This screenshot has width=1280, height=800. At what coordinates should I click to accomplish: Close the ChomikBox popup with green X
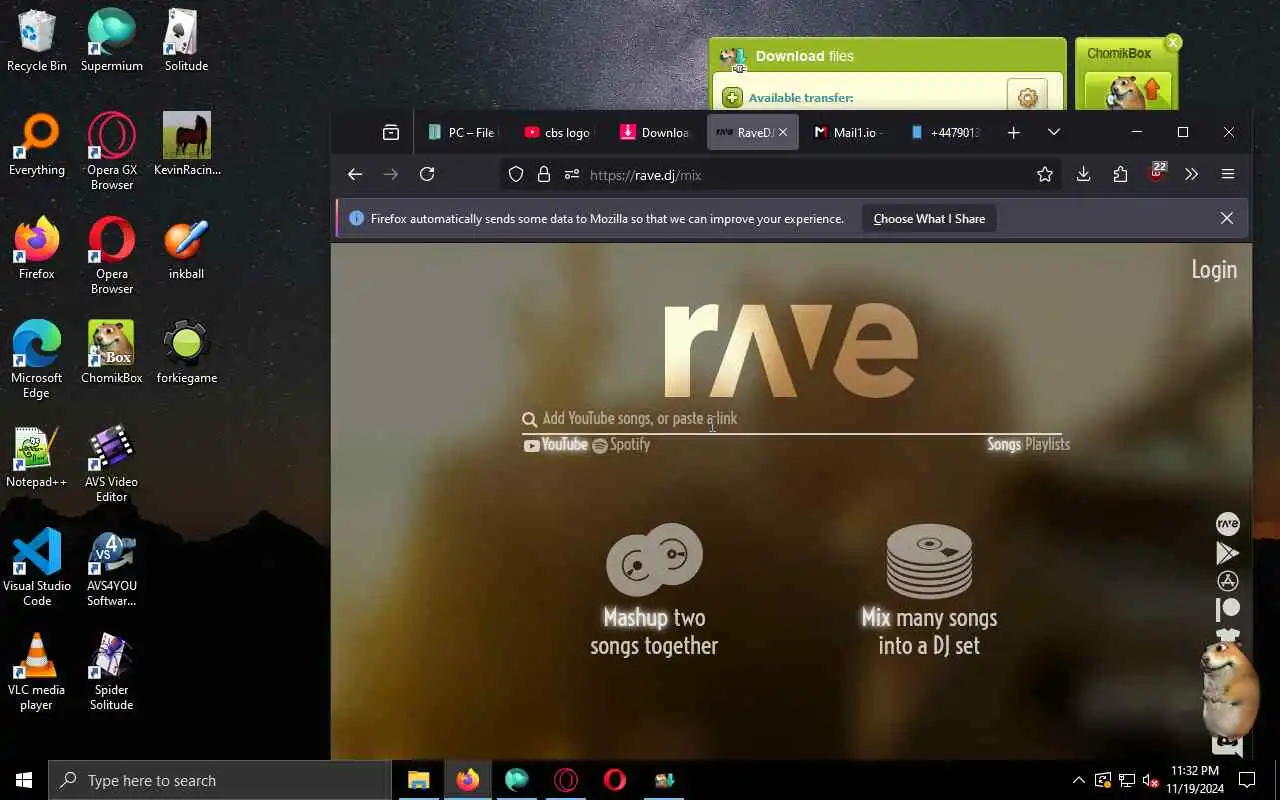click(1173, 42)
